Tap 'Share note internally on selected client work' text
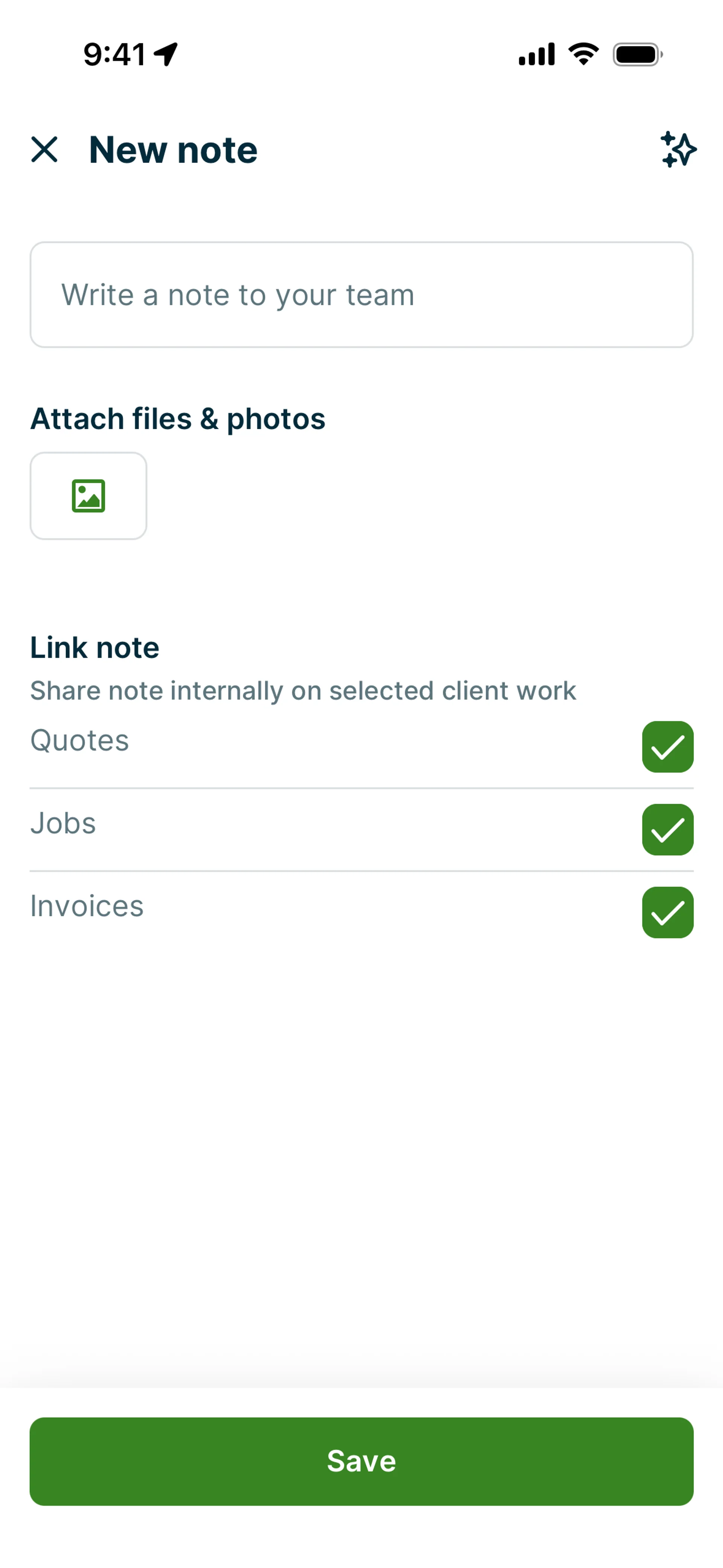This screenshot has width=723, height=1568. tap(303, 691)
